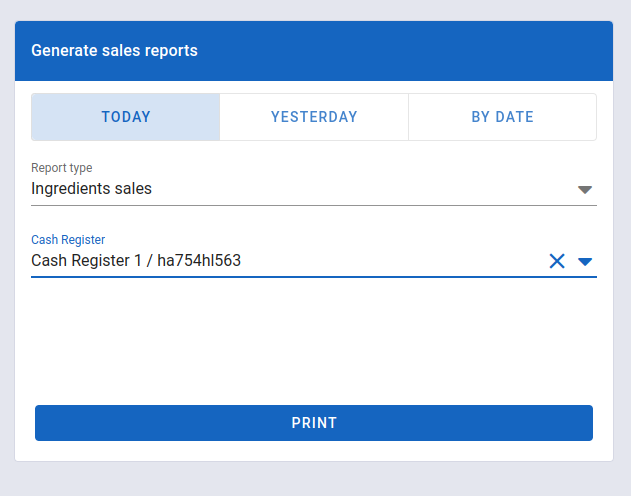Screen dimensions: 631x496
Task: Expand the Cash Register dropdown arrow
Action: (x=585, y=262)
